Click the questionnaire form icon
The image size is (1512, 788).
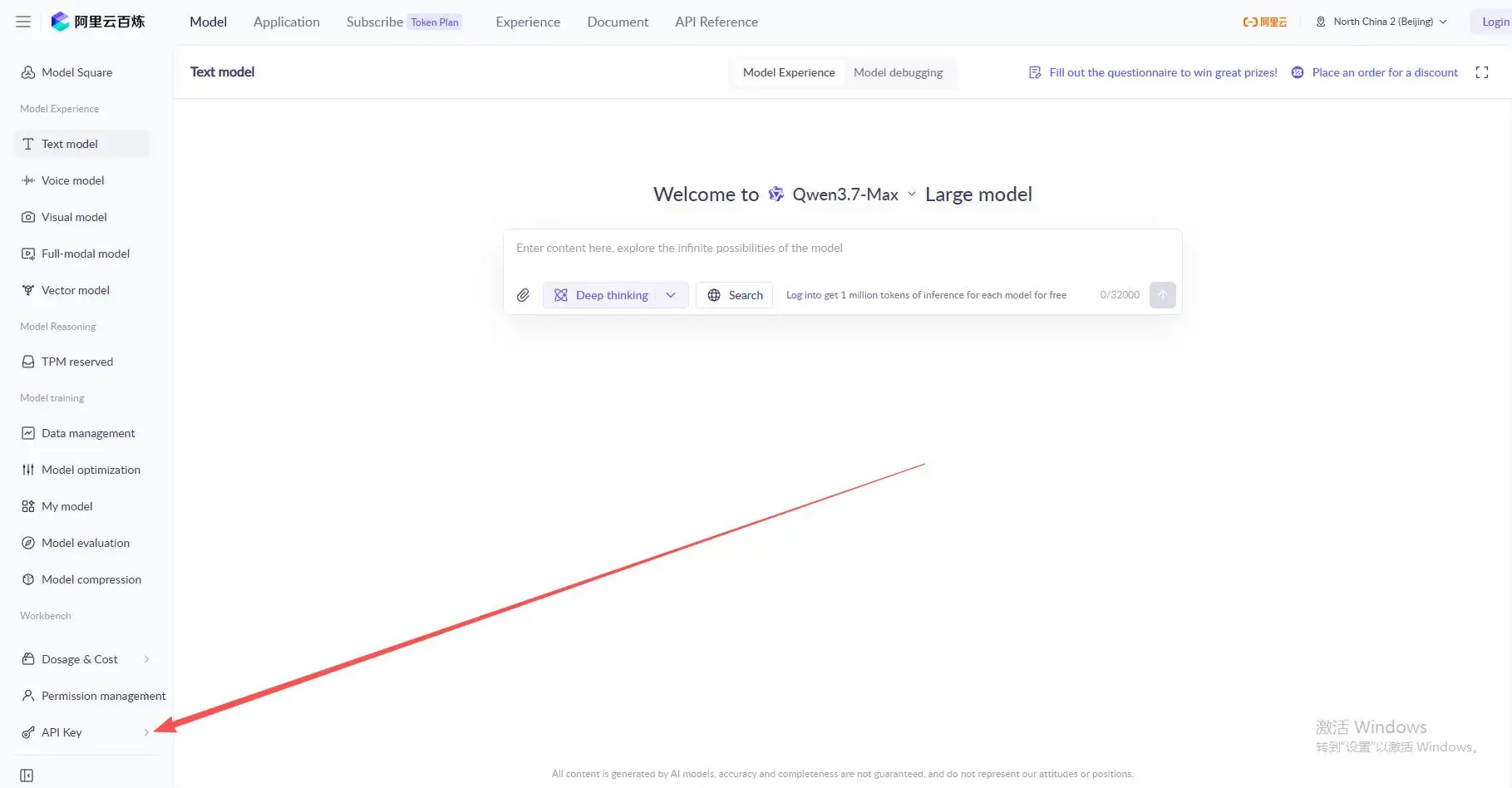coord(1035,72)
